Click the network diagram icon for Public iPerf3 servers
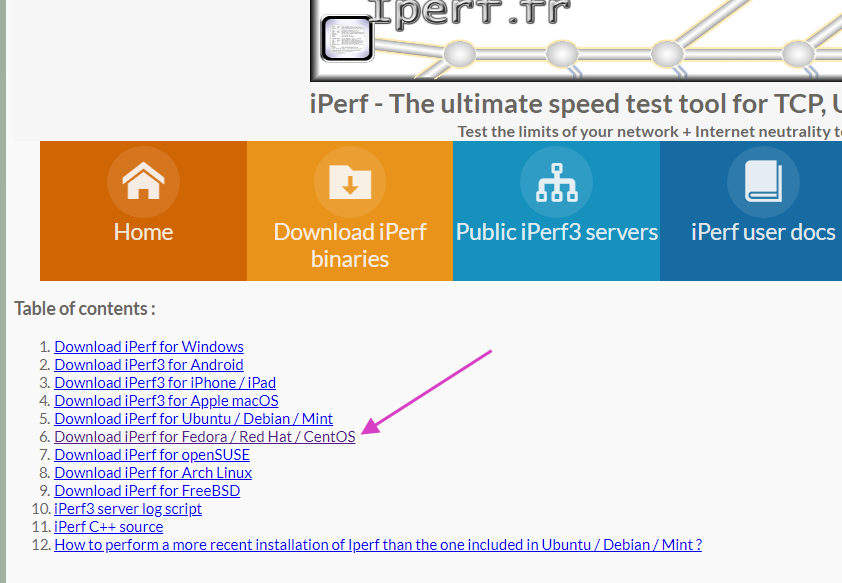This screenshot has width=842, height=583. click(556, 182)
